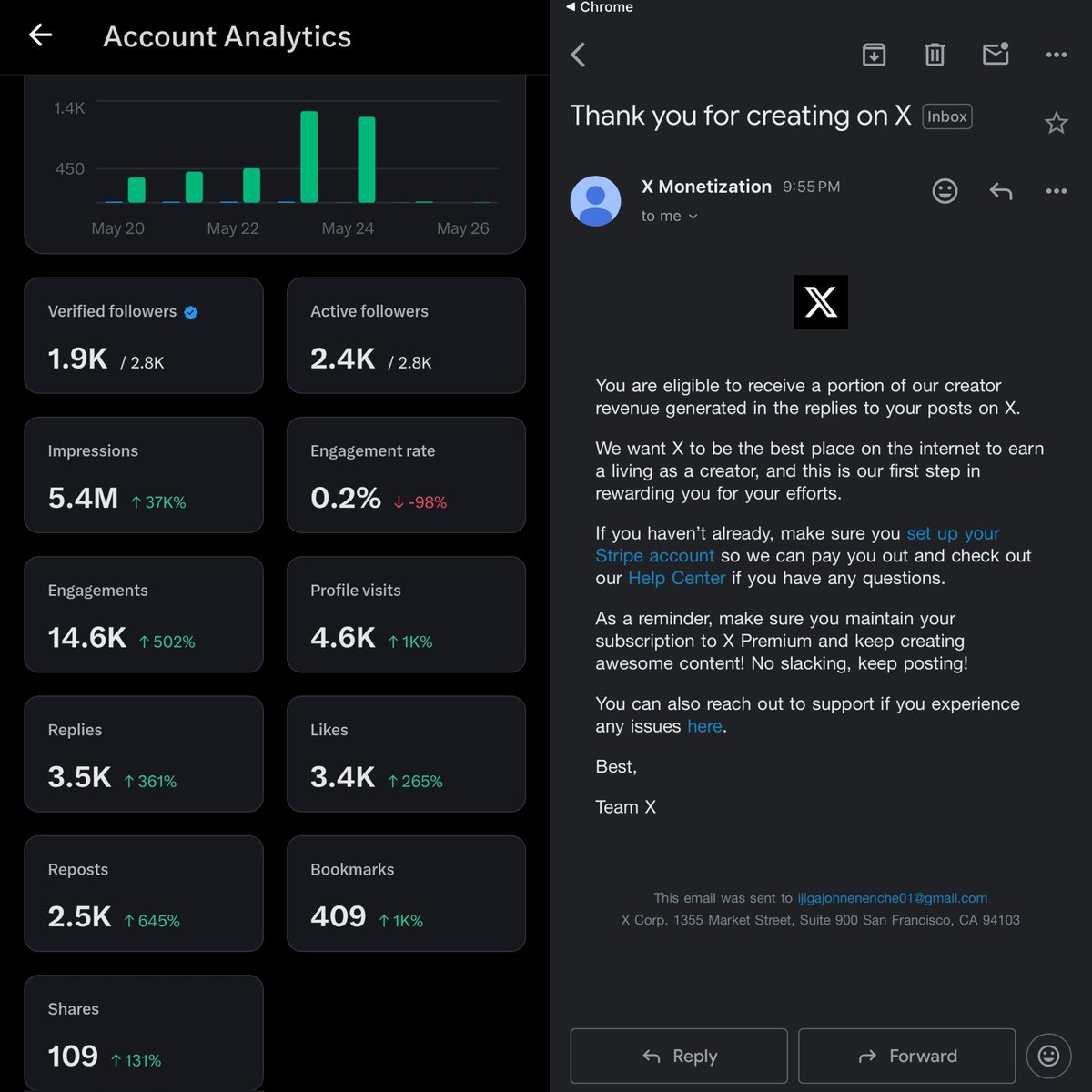Tap the bottom emoji reaction button
The height and width of the screenshot is (1092, 1092).
1048,1056
